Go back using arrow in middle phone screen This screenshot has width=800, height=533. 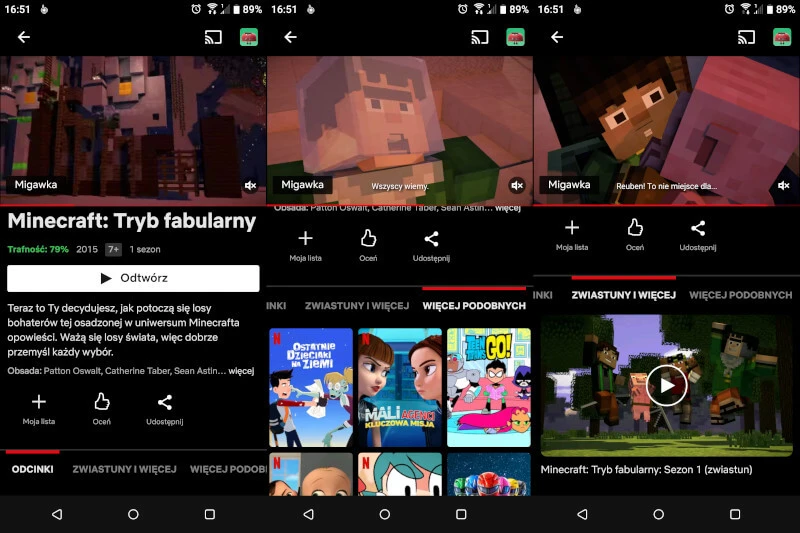tap(290, 37)
